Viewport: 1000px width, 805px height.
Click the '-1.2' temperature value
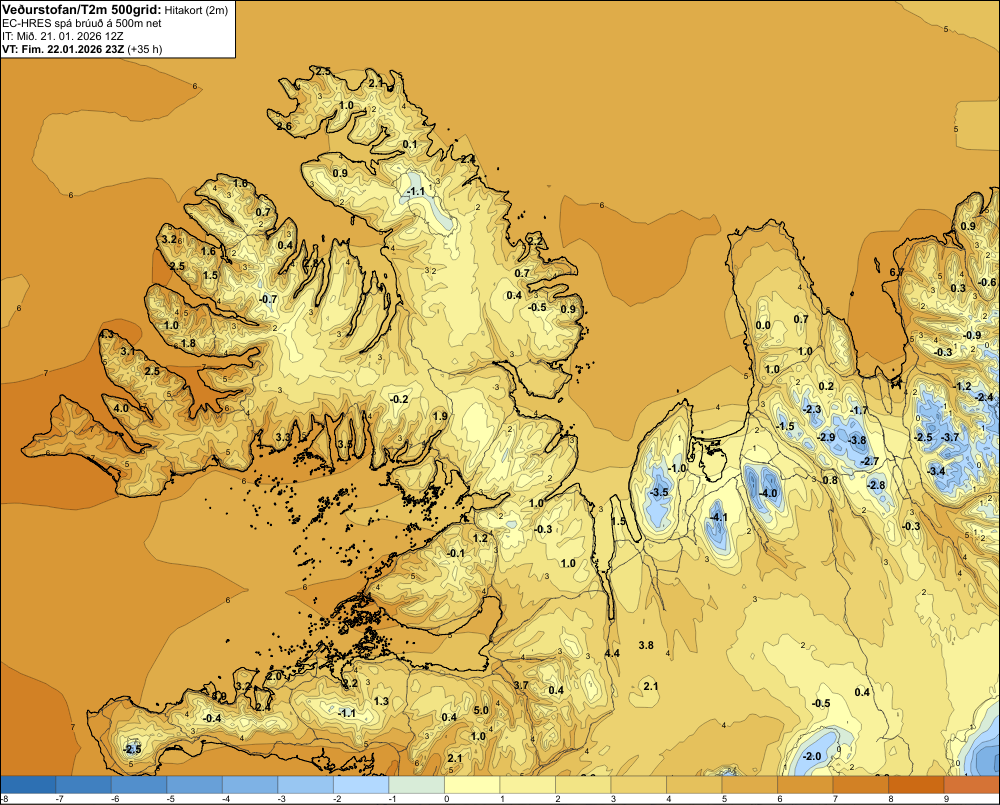962,386
